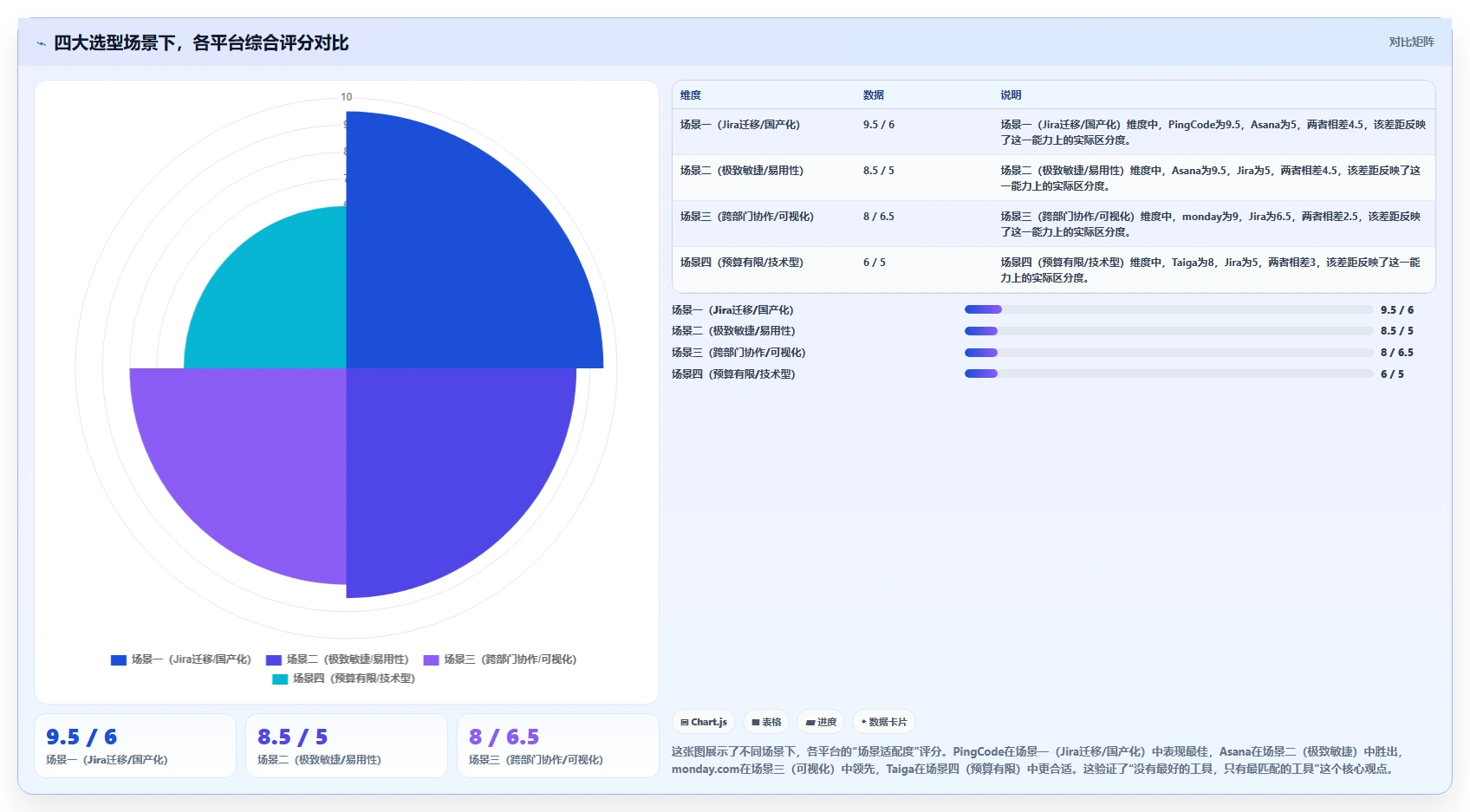The height and width of the screenshot is (812, 1470).
Task: Click table data value 6 / 5
Action: (x=875, y=263)
